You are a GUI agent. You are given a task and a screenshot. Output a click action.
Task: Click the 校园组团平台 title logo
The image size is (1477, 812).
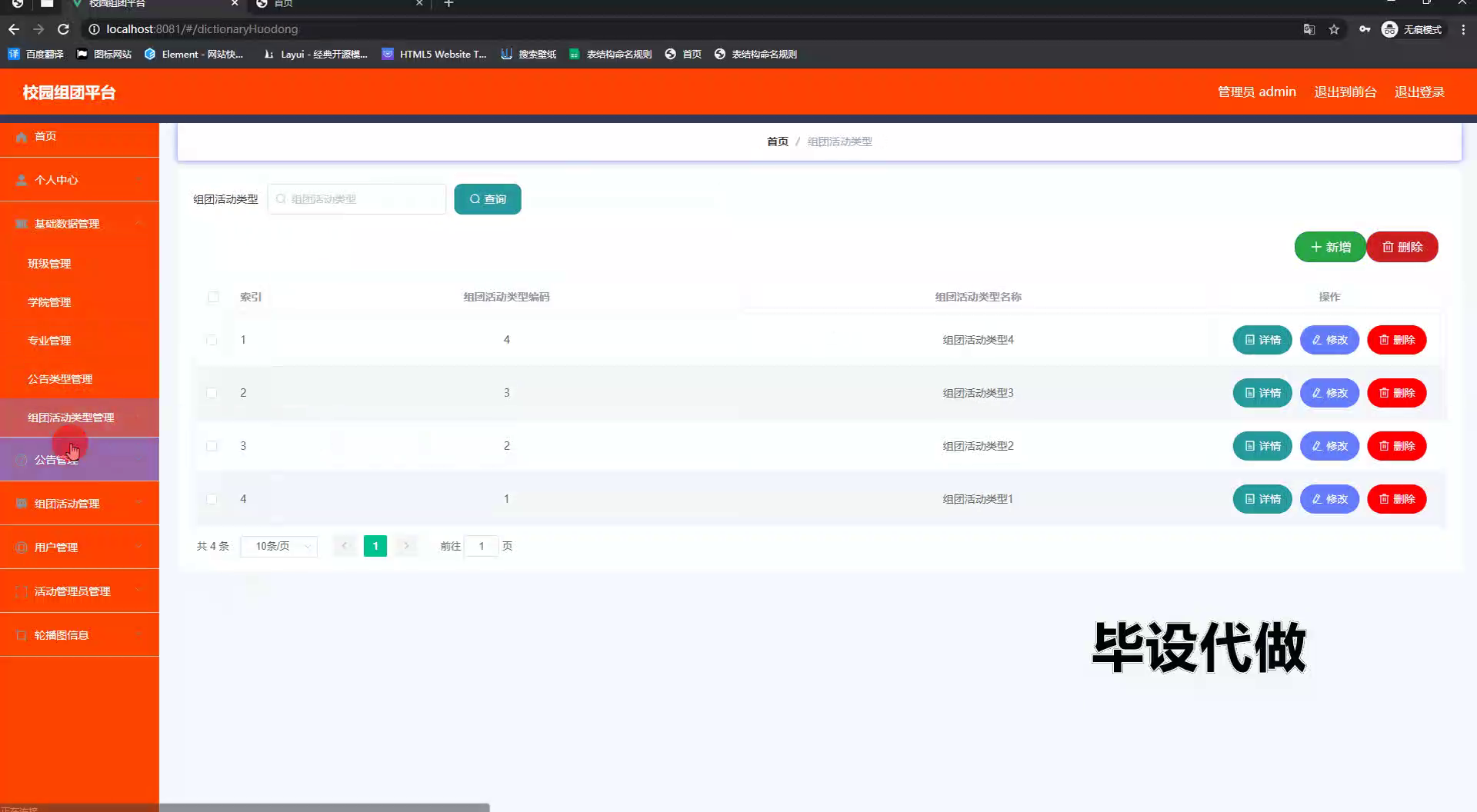[69, 92]
